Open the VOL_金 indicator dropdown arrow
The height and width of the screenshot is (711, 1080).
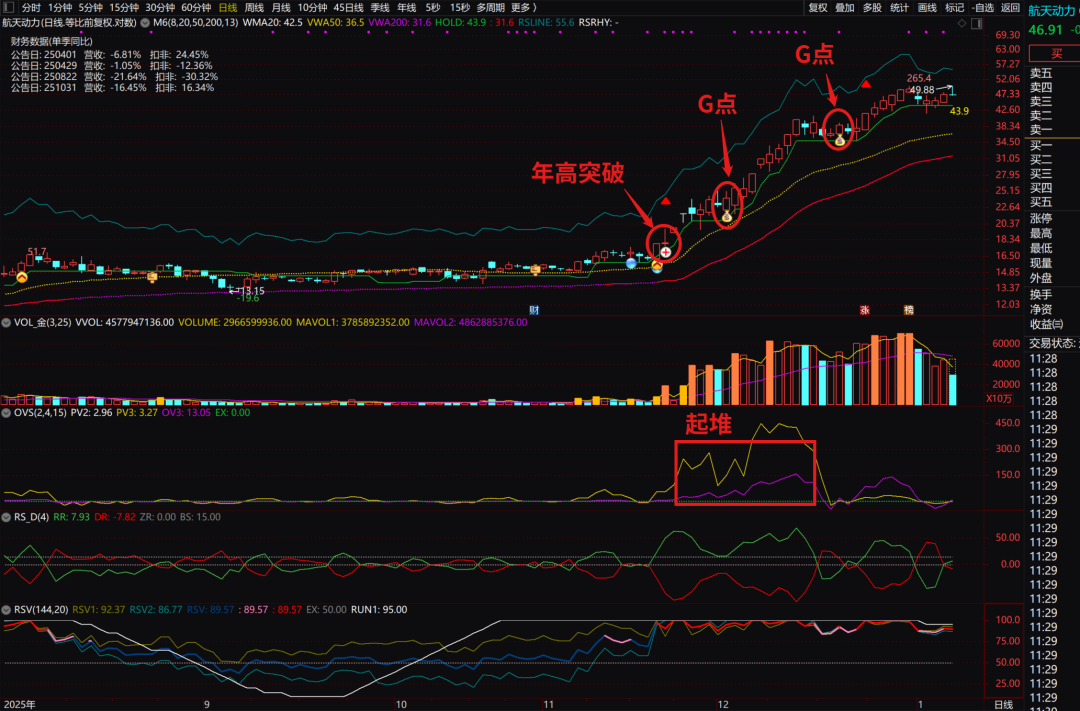[6, 322]
